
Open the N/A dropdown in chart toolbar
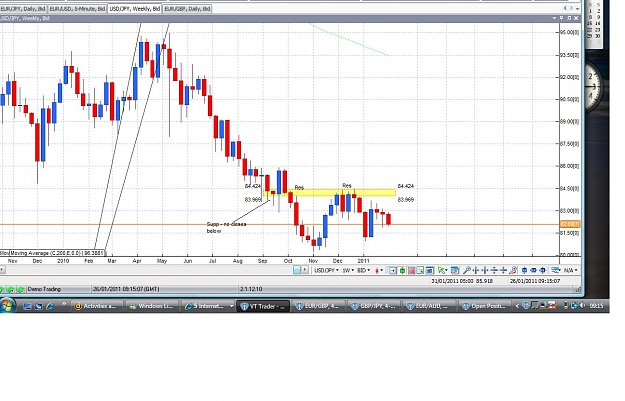tap(571, 271)
